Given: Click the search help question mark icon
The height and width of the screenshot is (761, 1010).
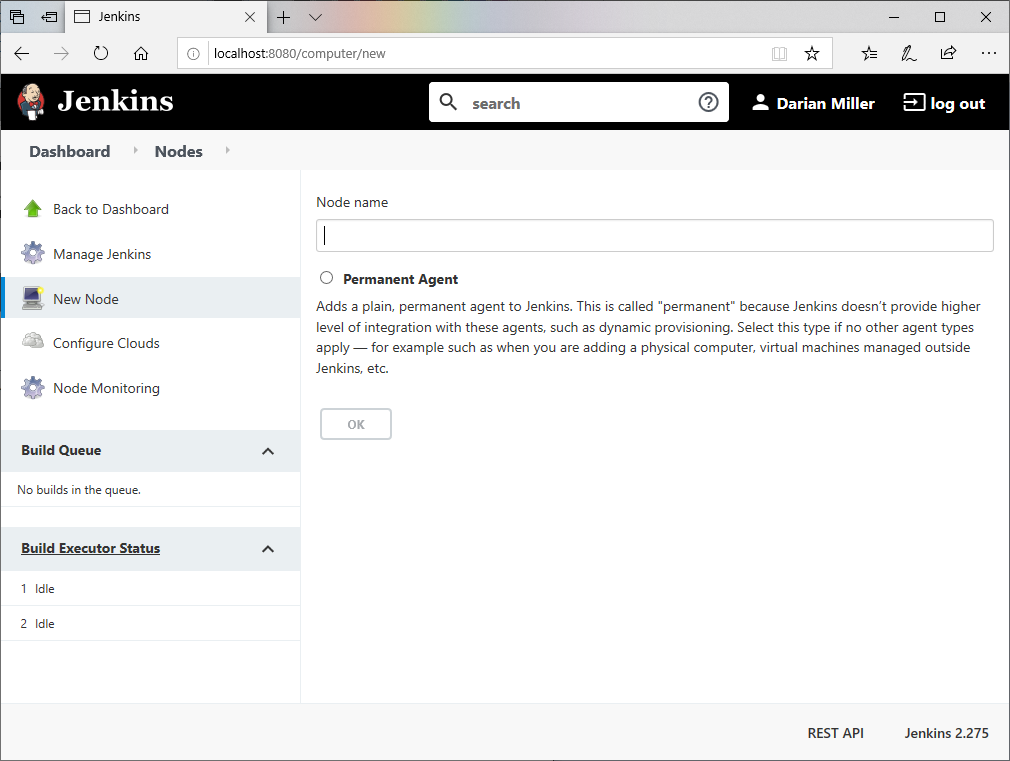Looking at the screenshot, I should [x=708, y=103].
